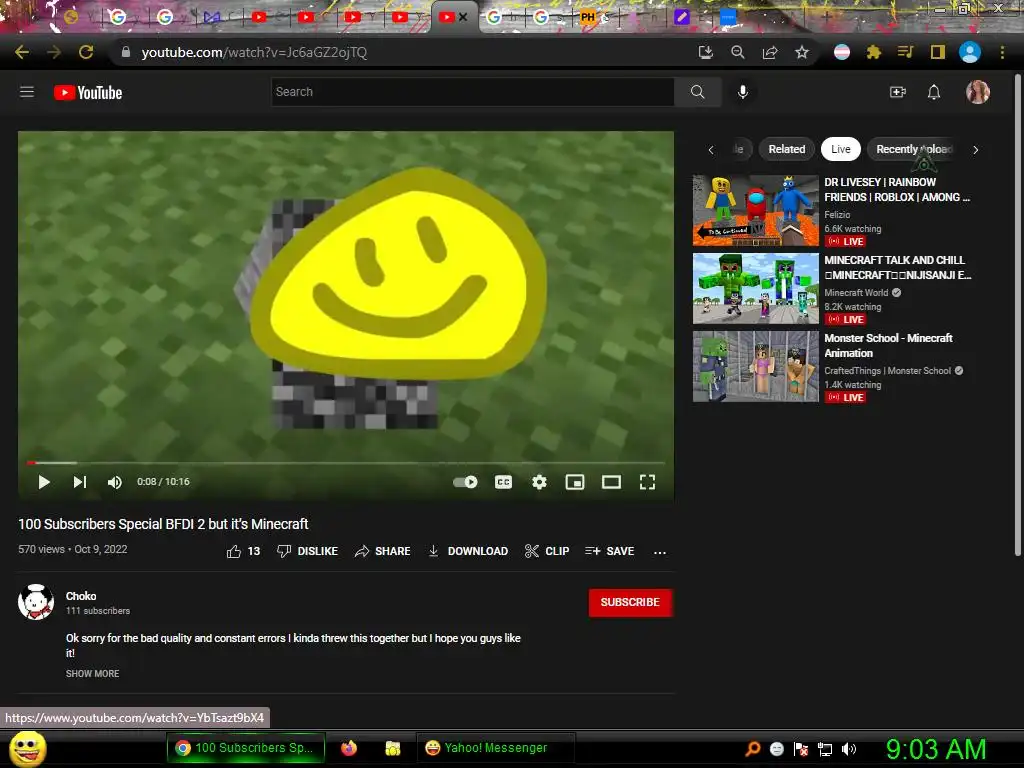Open the more actions ellipsis menu
Screen dimensions: 1024x768
pos(660,552)
